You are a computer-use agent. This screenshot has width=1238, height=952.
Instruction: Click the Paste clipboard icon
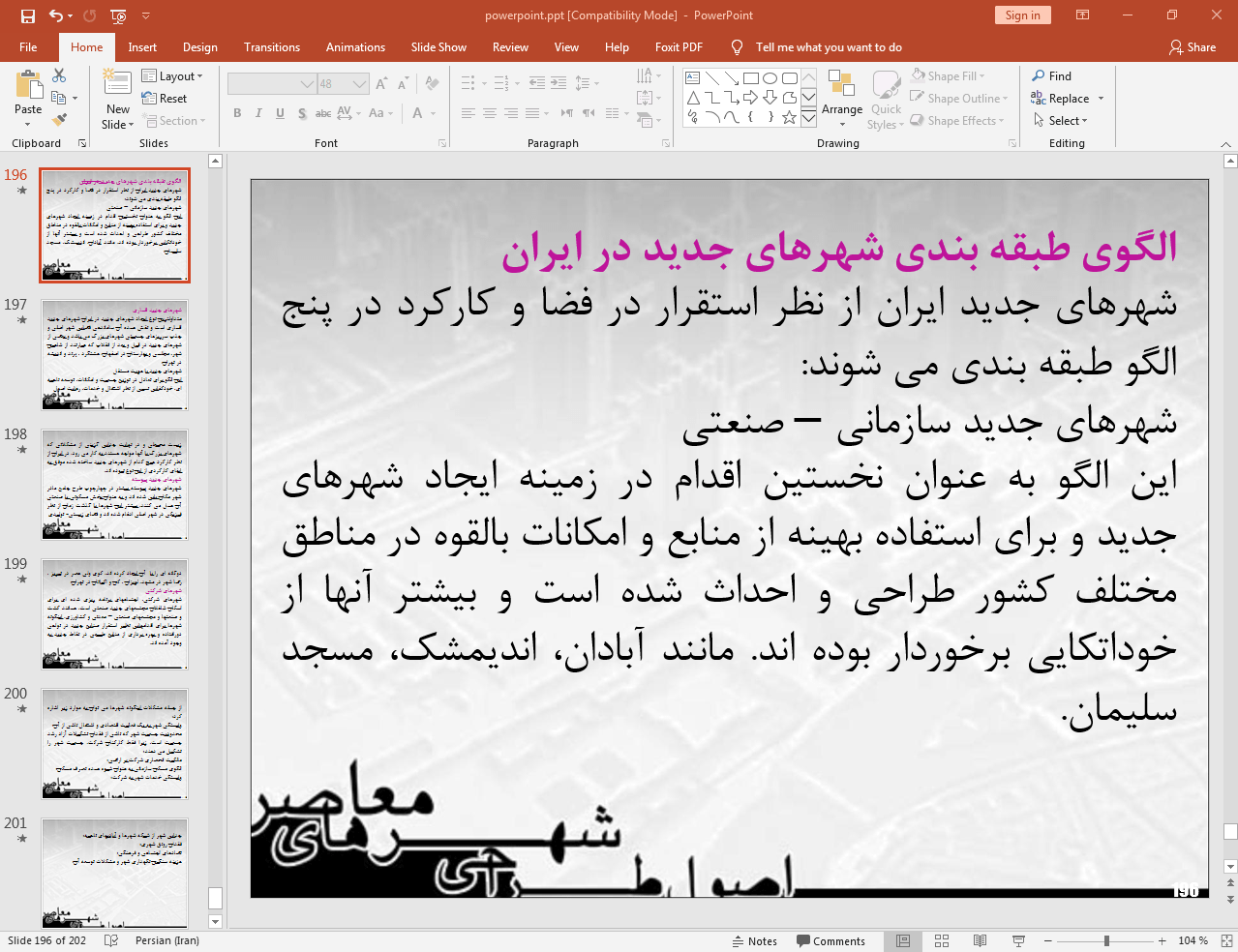pyautogui.click(x=28, y=85)
